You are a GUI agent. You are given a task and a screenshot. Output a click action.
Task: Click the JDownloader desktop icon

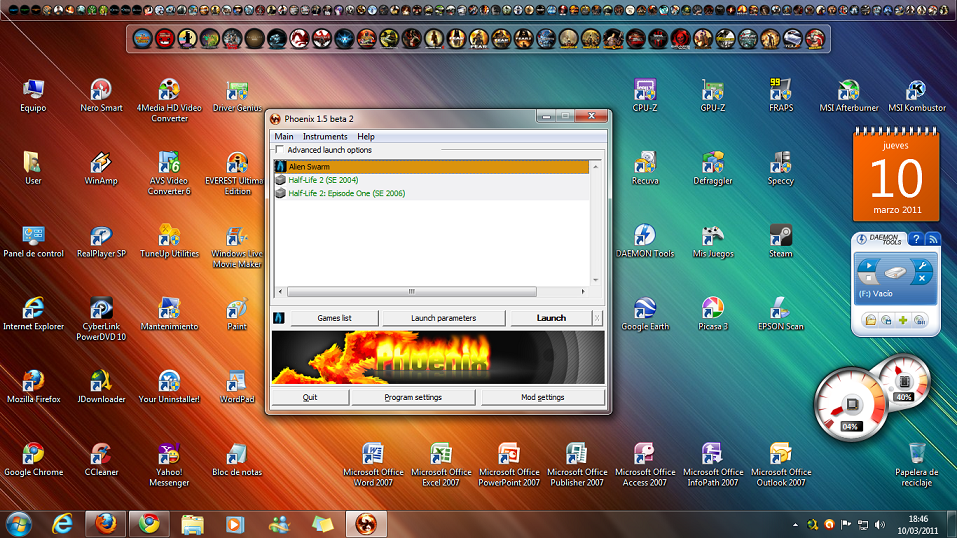[101, 387]
